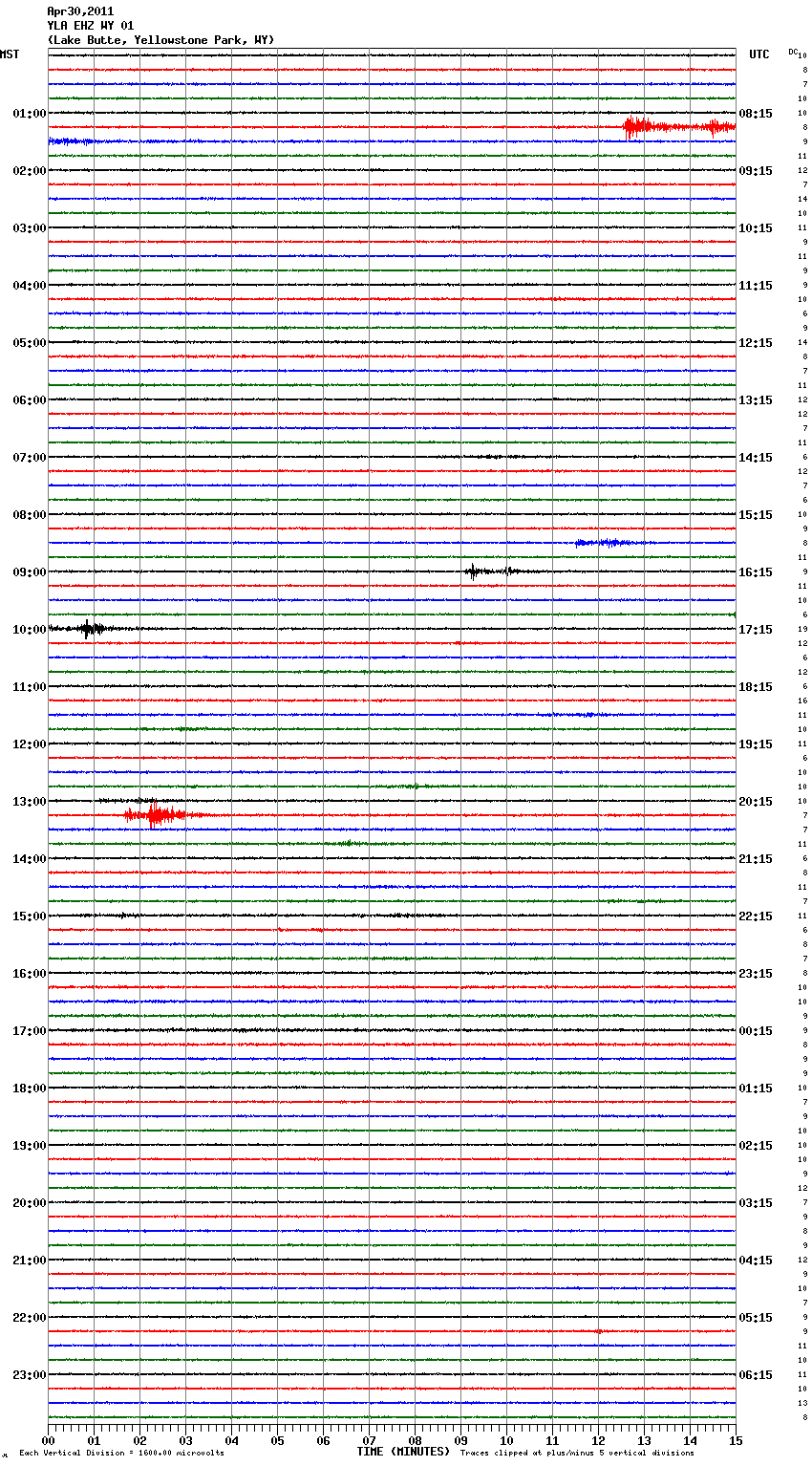Select the 20:00 MST time label
The height and width of the screenshot is (1466, 812).
(30, 1203)
